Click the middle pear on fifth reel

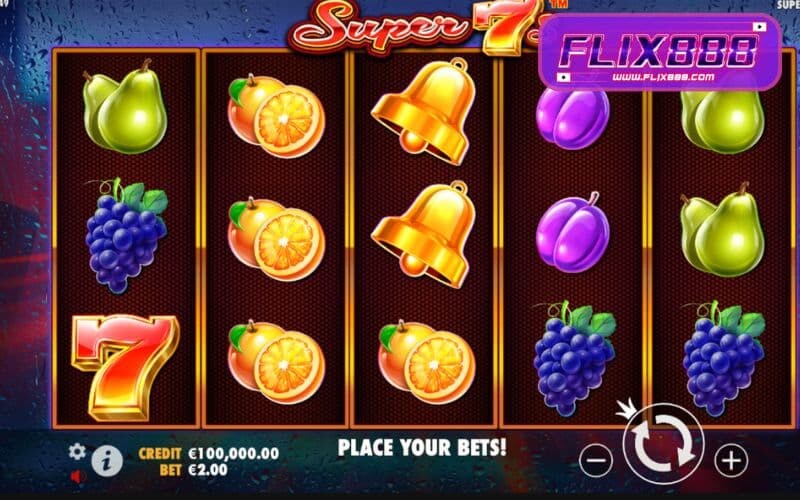[x=722, y=230]
